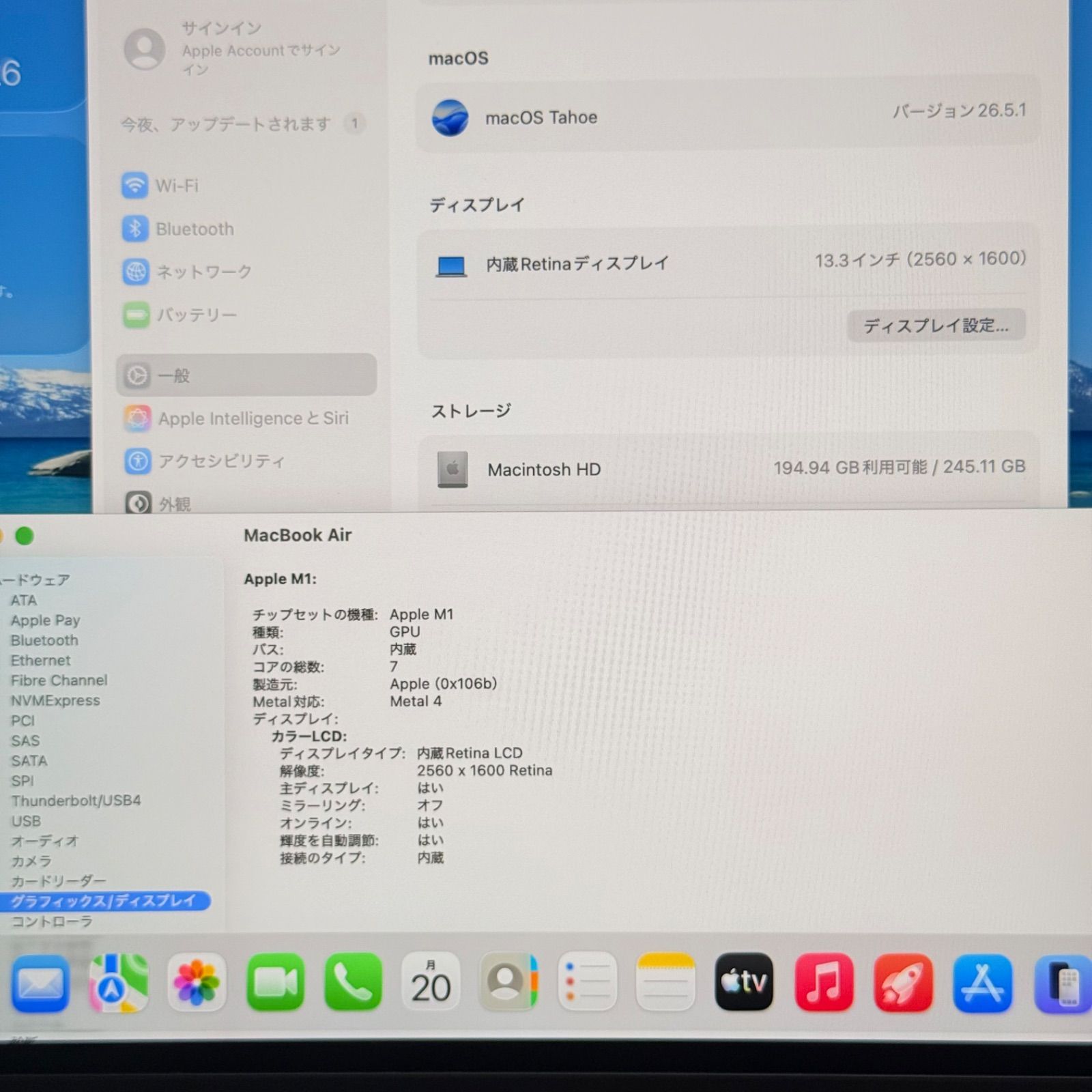Select USB in hardware list
The height and width of the screenshot is (1092, 1092).
click(x=26, y=821)
